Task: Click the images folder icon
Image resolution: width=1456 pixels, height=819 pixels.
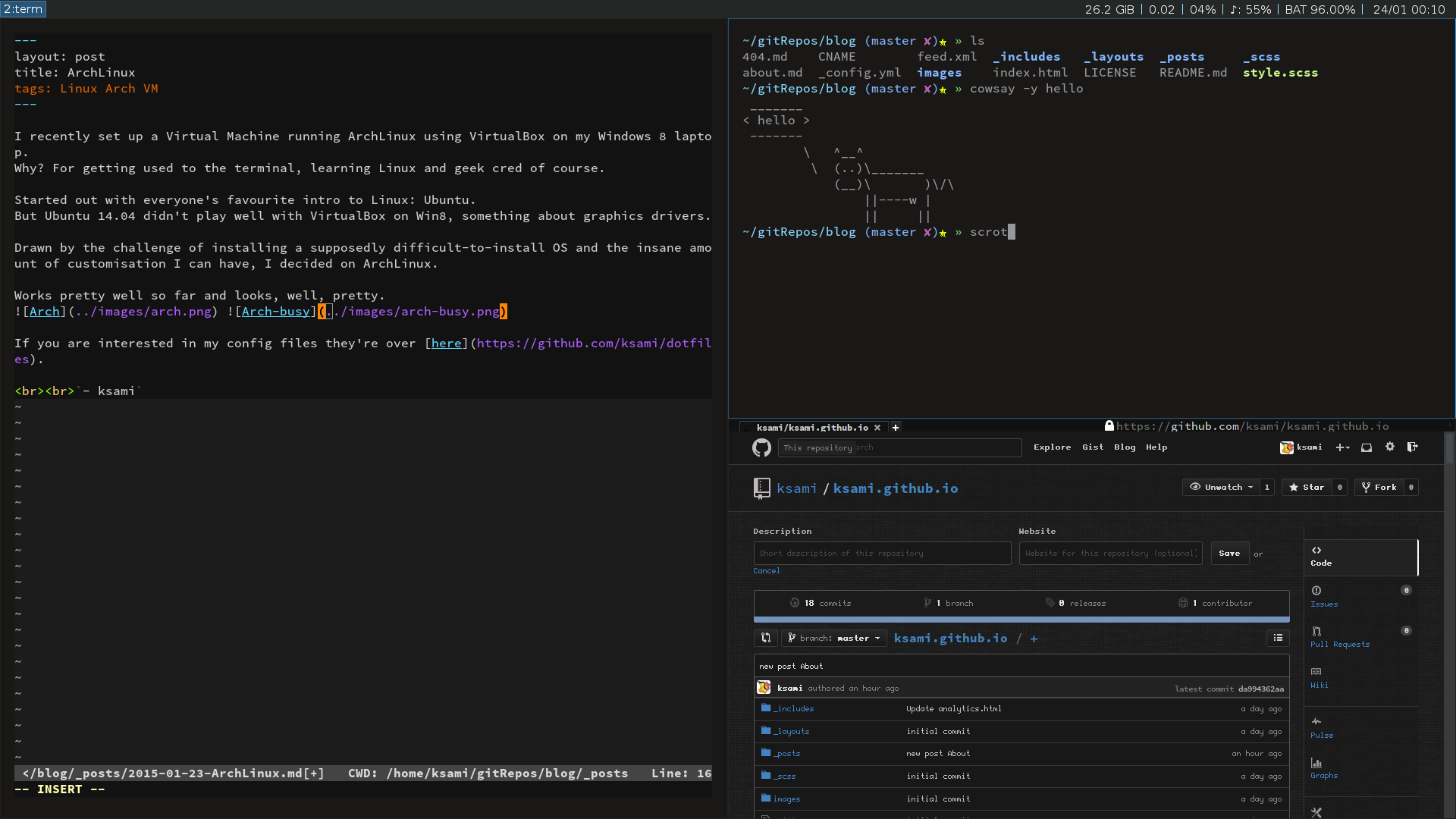Action: (766, 798)
